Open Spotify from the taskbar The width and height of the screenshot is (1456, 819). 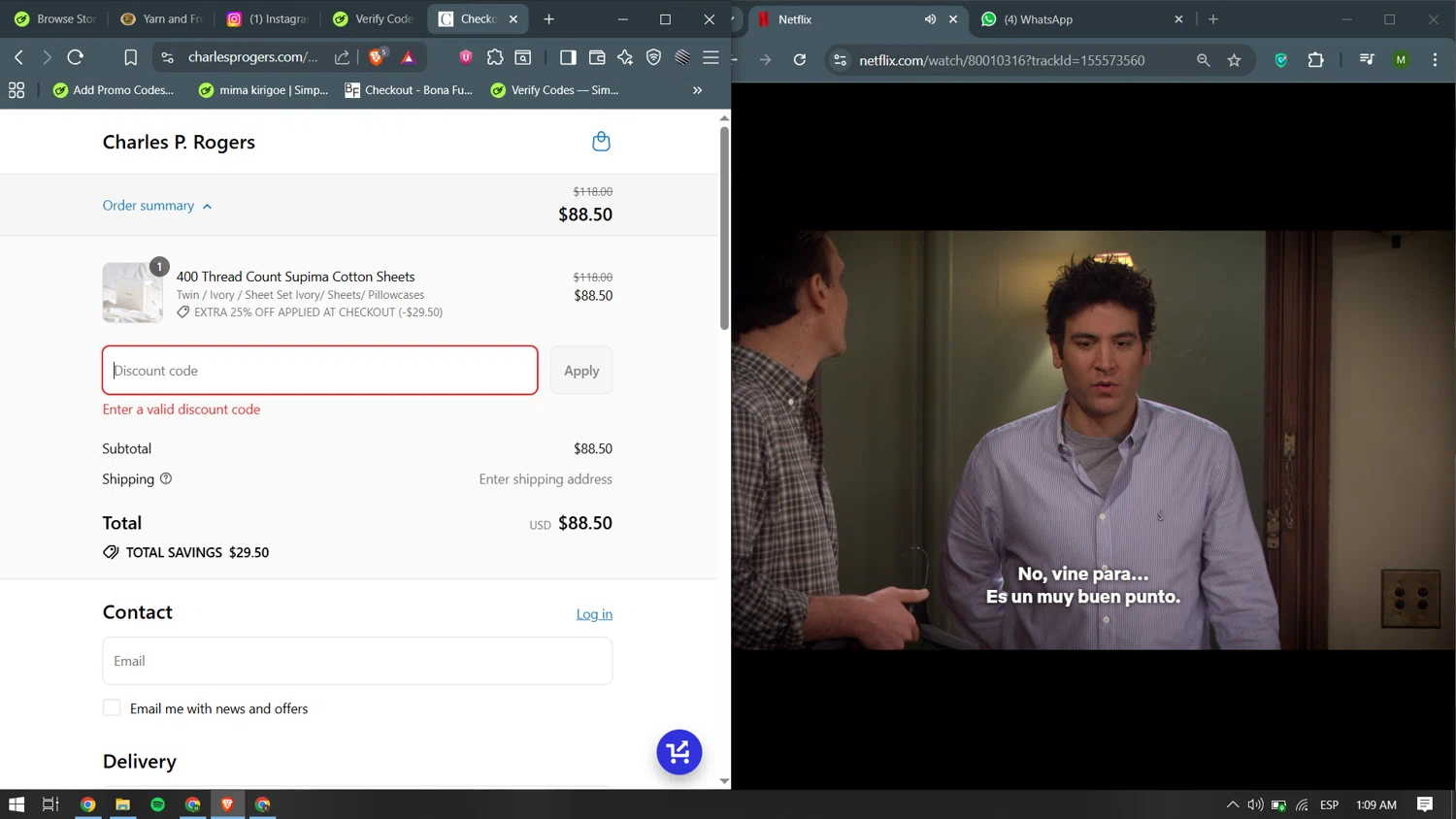[158, 804]
